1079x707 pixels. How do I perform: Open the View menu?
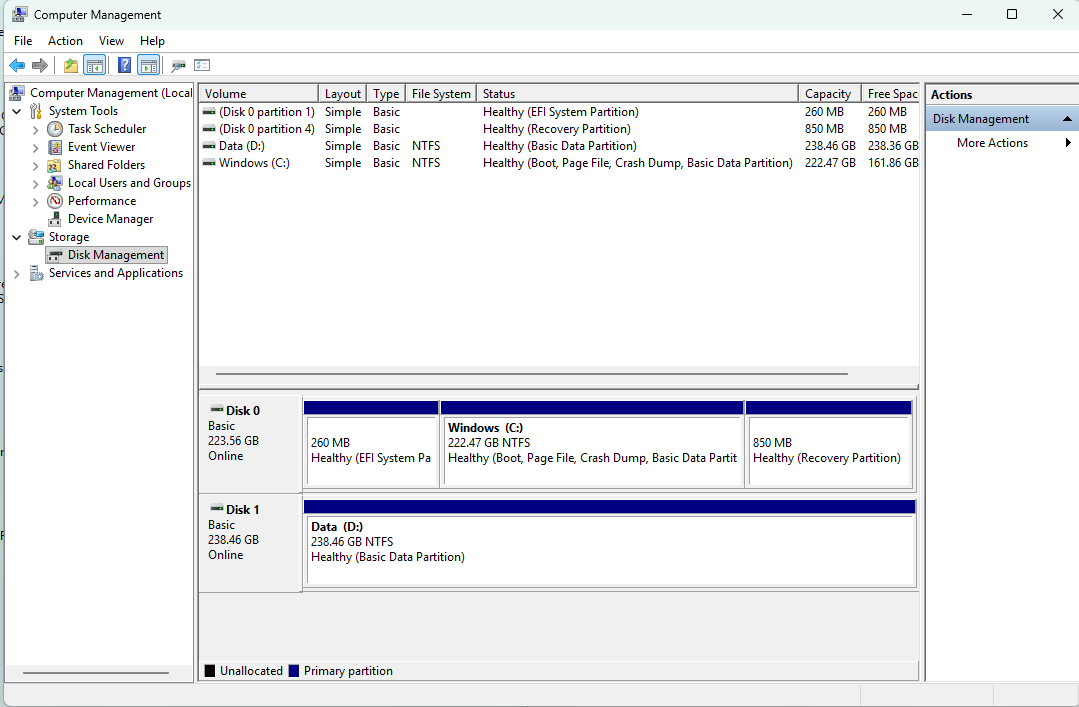coord(111,41)
